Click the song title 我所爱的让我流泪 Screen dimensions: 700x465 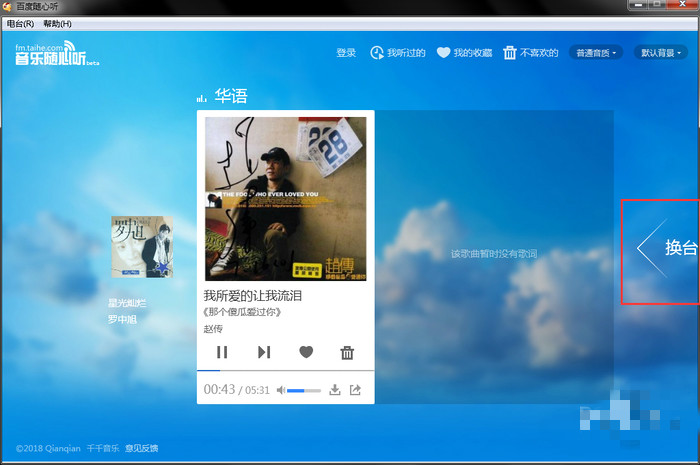[x=253, y=295]
